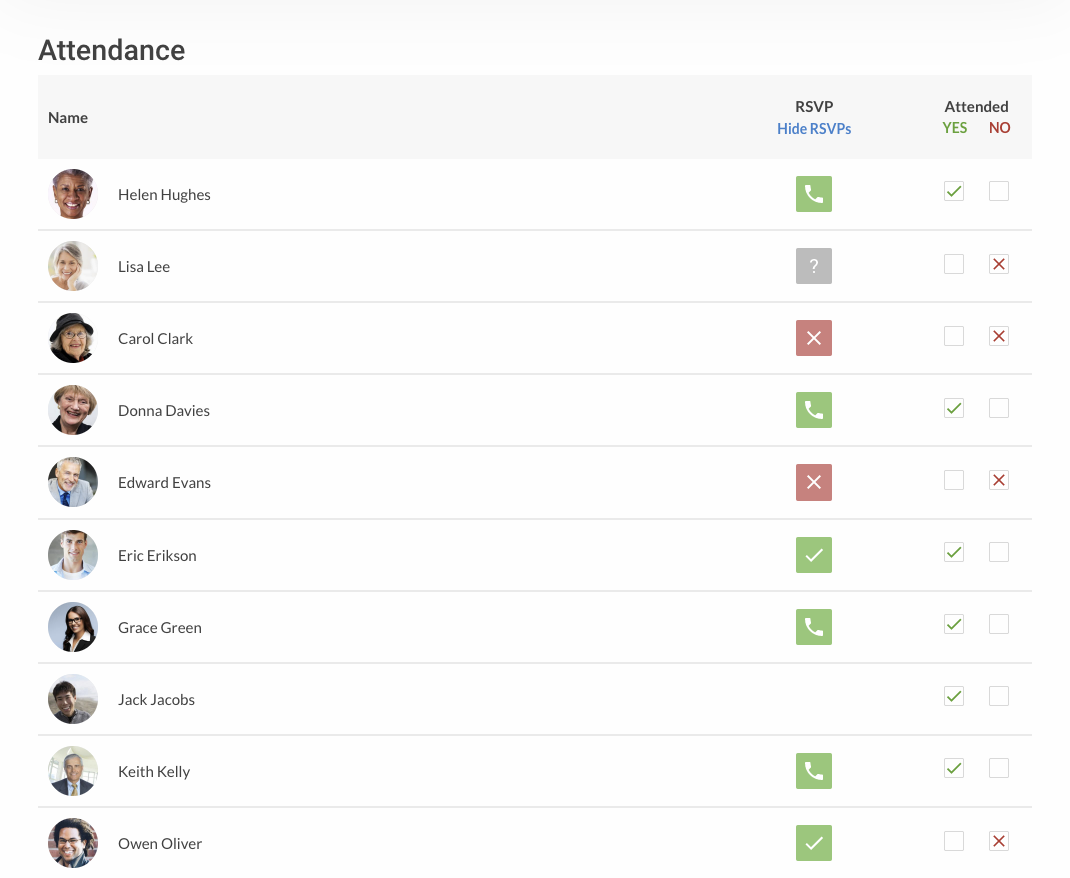Click Helen Hughes's profile photo
Screen dimensions: 1070x878
72,194
